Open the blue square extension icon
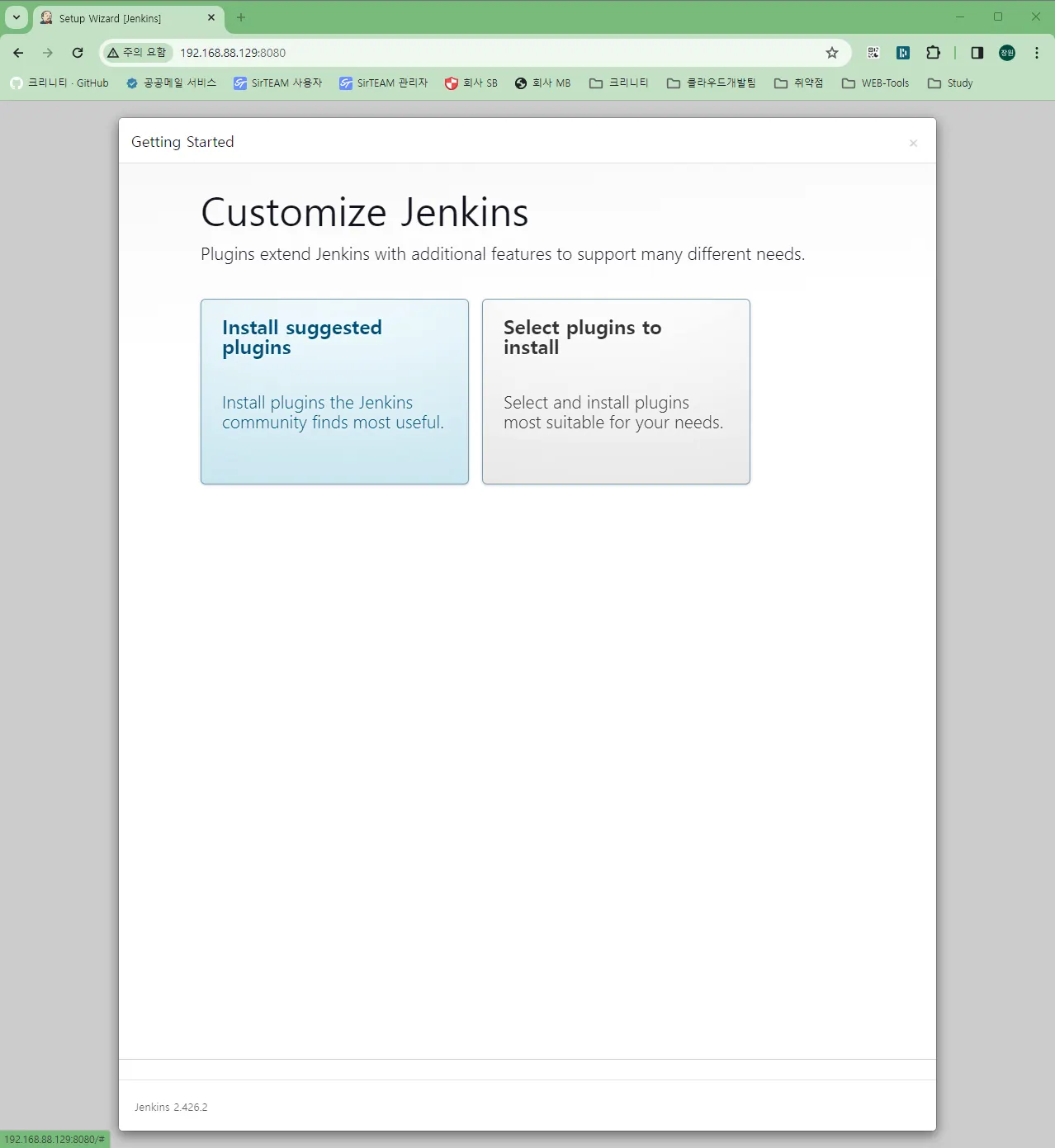This screenshot has height=1148, width=1055. coord(903,53)
